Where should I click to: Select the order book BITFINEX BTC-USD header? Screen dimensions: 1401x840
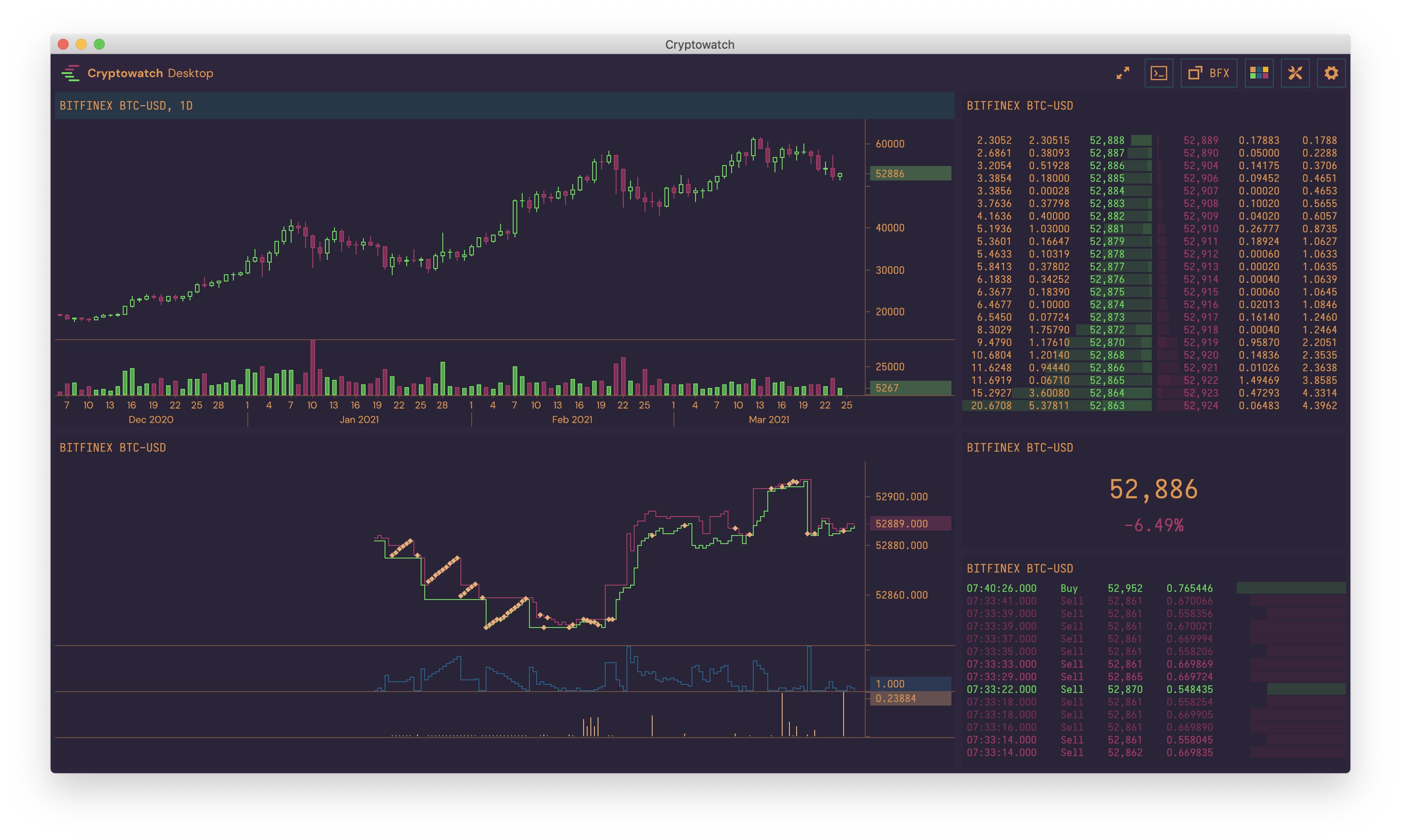pyautogui.click(x=1019, y=106)
